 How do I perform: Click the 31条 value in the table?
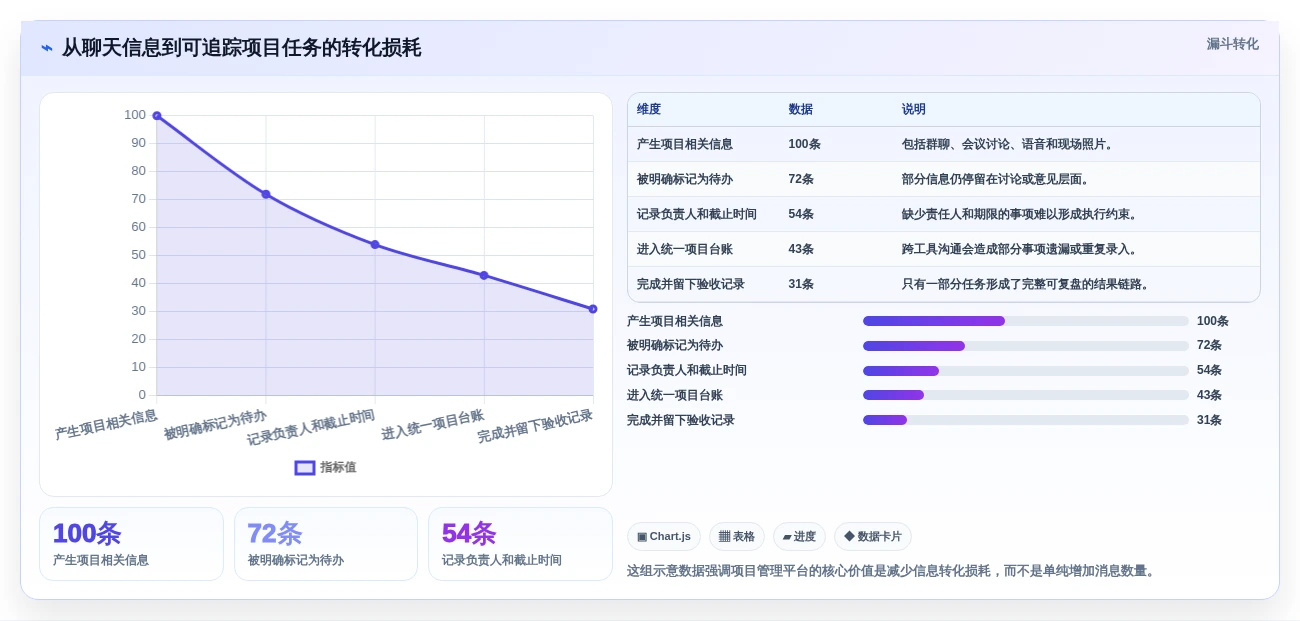tap(801, 284)
